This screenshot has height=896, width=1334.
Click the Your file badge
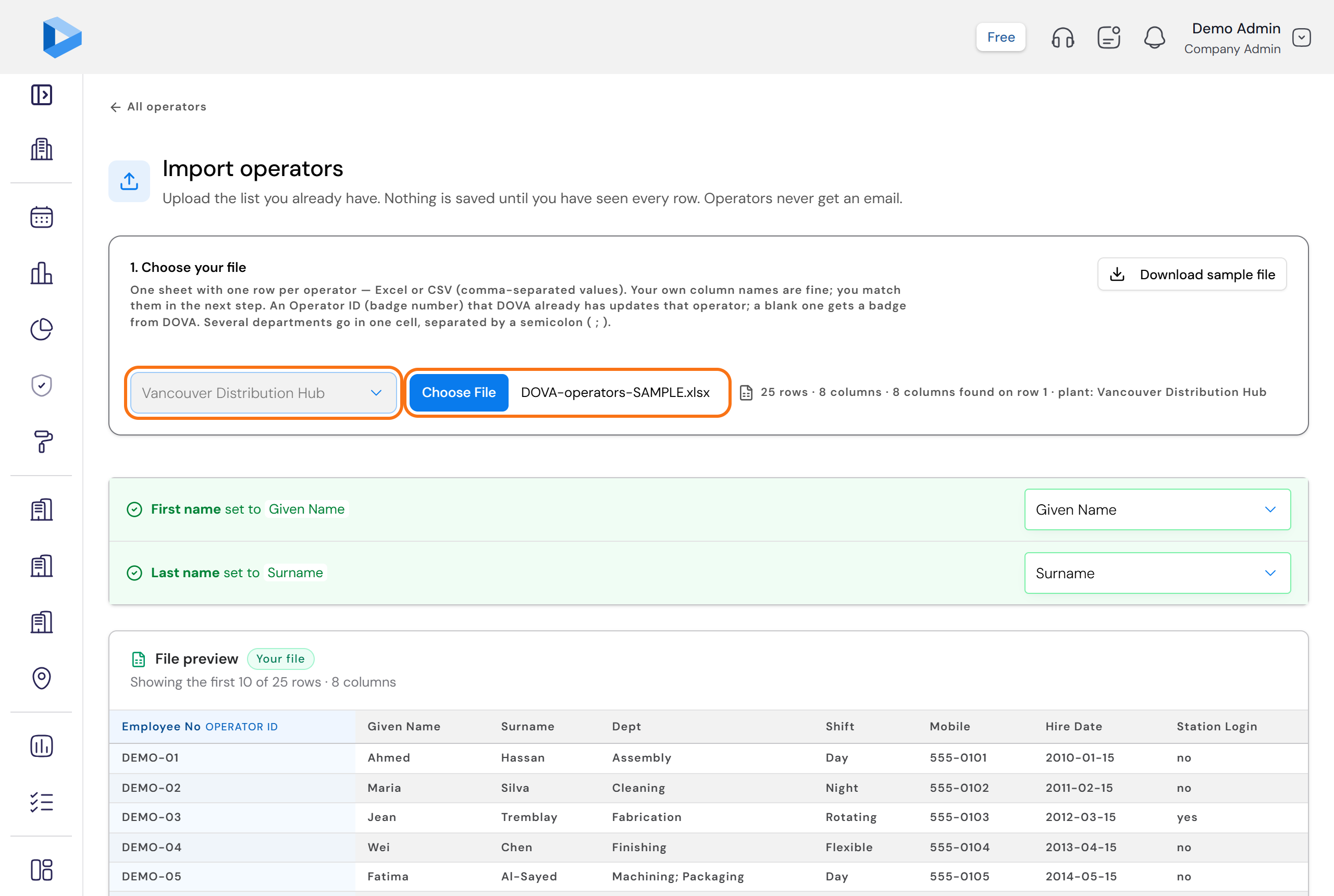click(x=281, y=659)
